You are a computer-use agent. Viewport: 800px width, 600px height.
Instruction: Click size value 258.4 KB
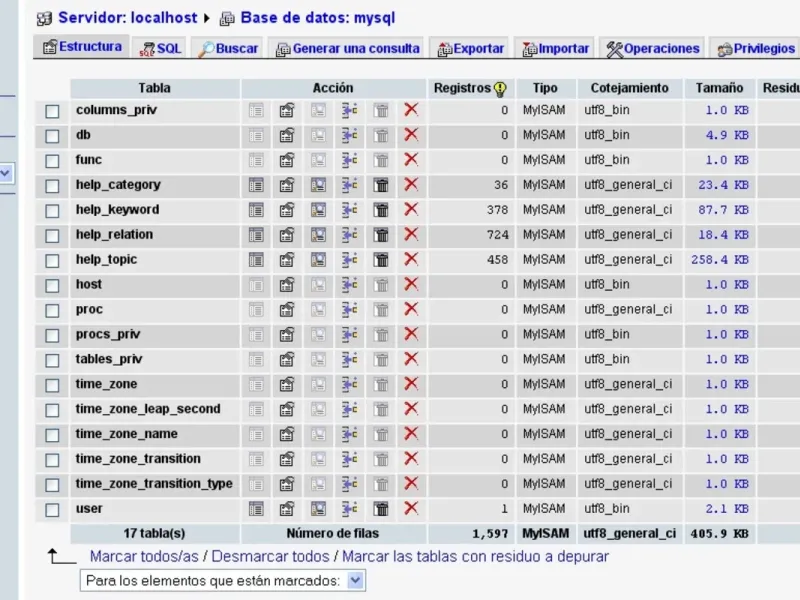coord(719,260)
